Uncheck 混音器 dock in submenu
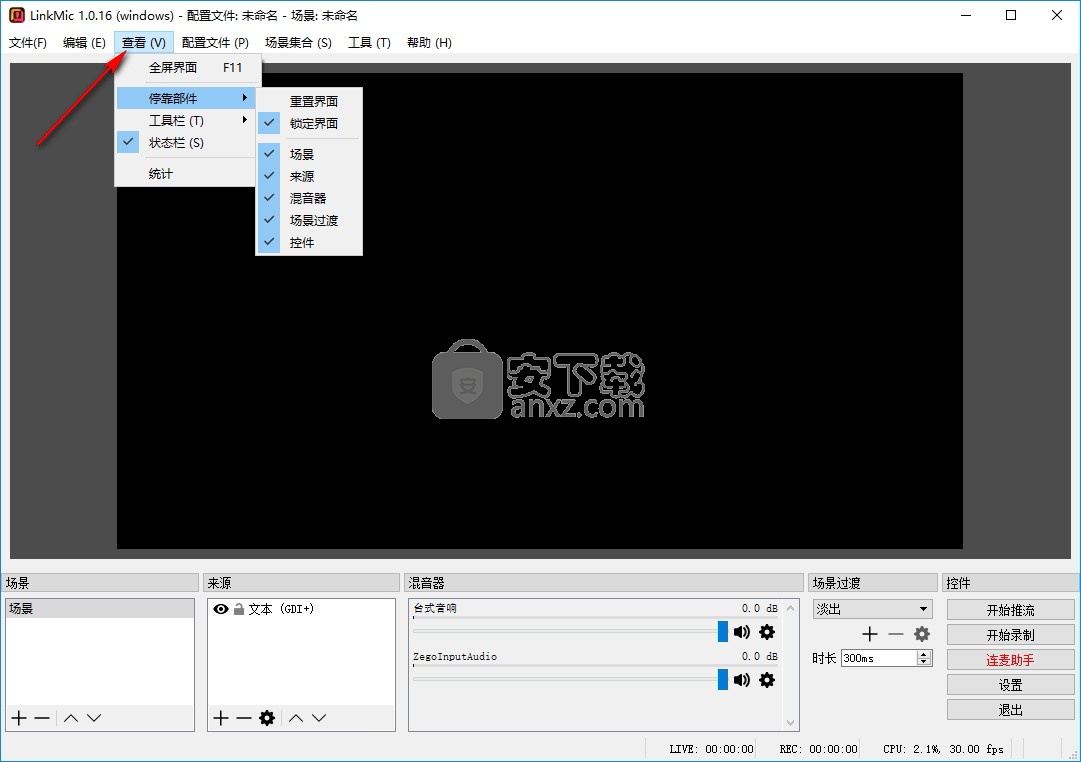Screen dimensions: 1081x762 (309, 198)
